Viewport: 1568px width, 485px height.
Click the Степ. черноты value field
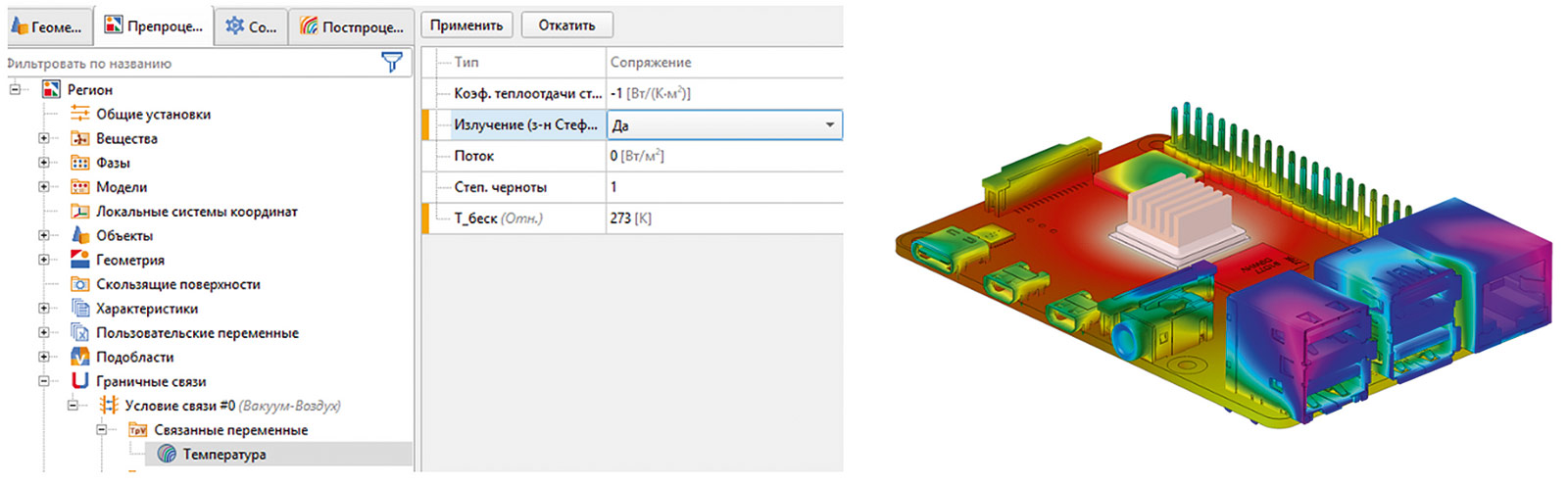(723, 187)
